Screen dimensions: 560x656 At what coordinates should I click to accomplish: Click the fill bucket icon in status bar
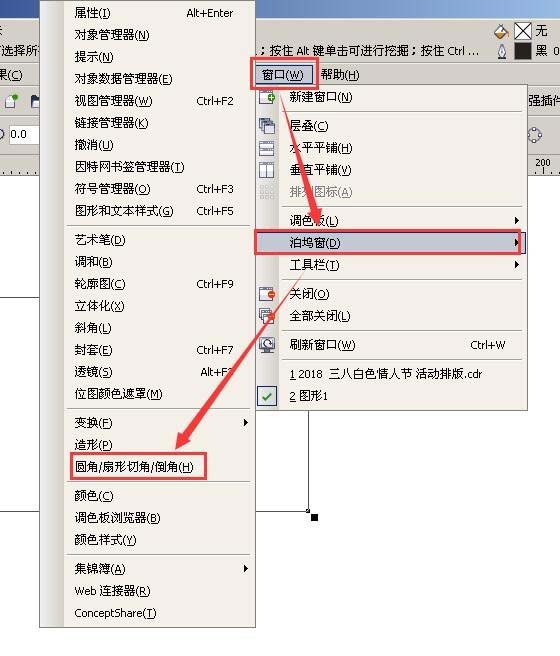click(501, 32)
